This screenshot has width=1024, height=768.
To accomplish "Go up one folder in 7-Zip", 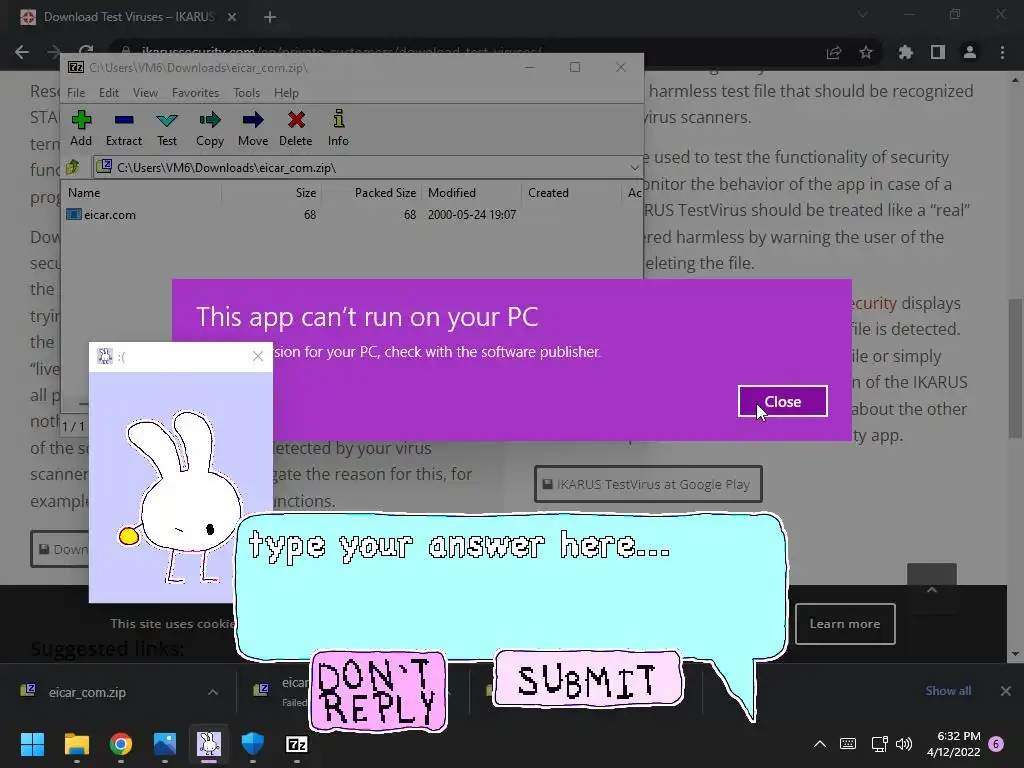I will [72, 167].
